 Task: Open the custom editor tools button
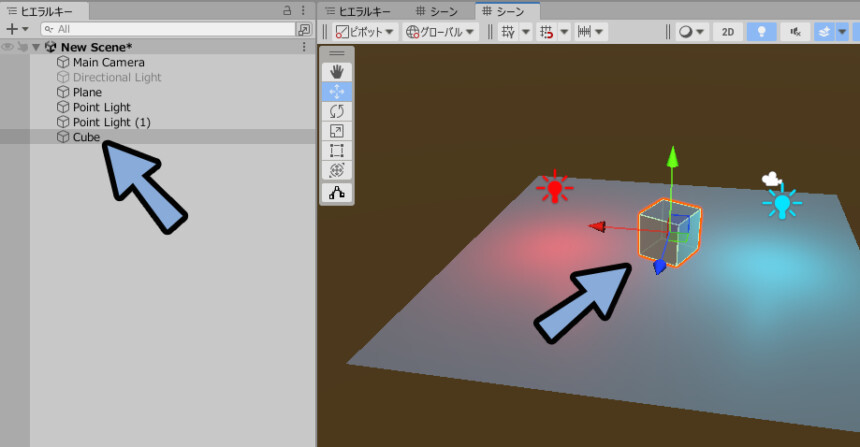[337, 193]
